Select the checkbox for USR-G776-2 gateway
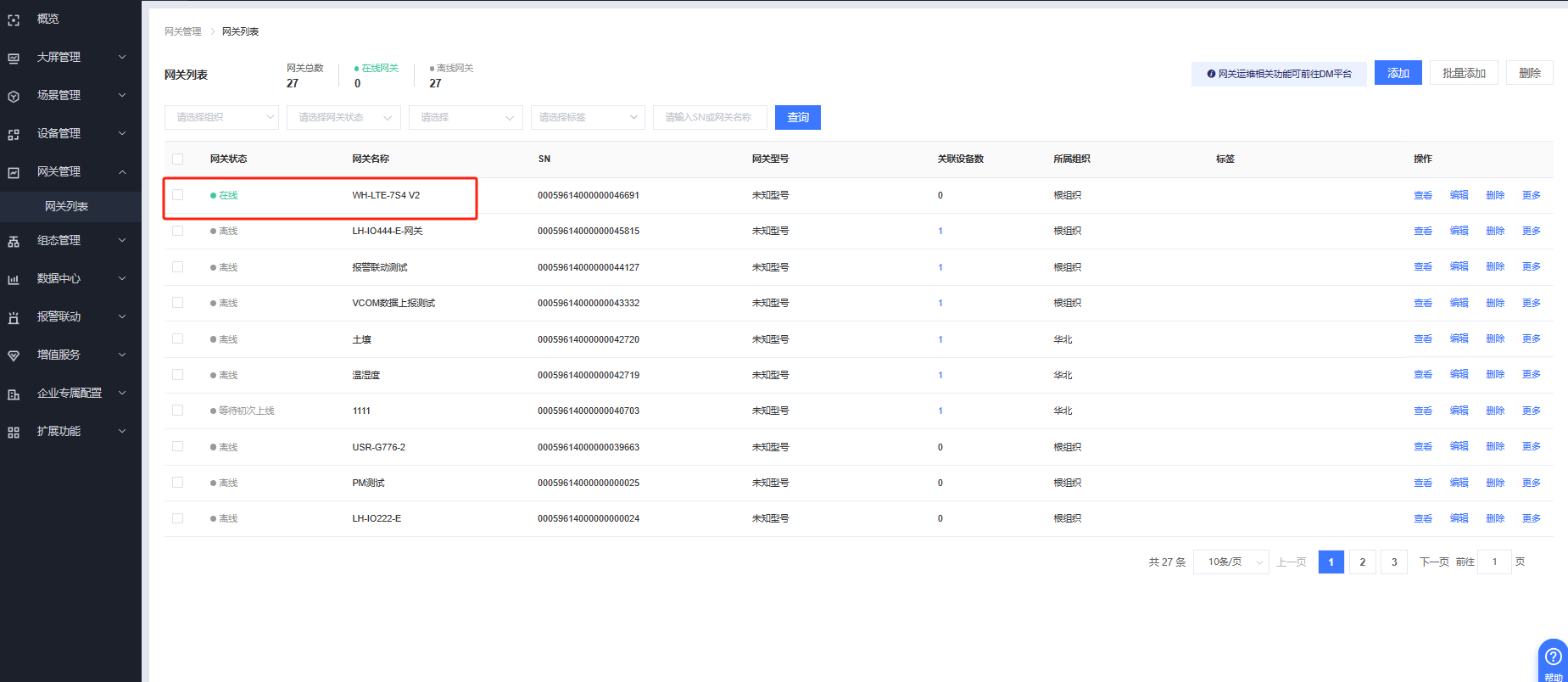The width and height of the screenshot is (1568, 682). 177,446
